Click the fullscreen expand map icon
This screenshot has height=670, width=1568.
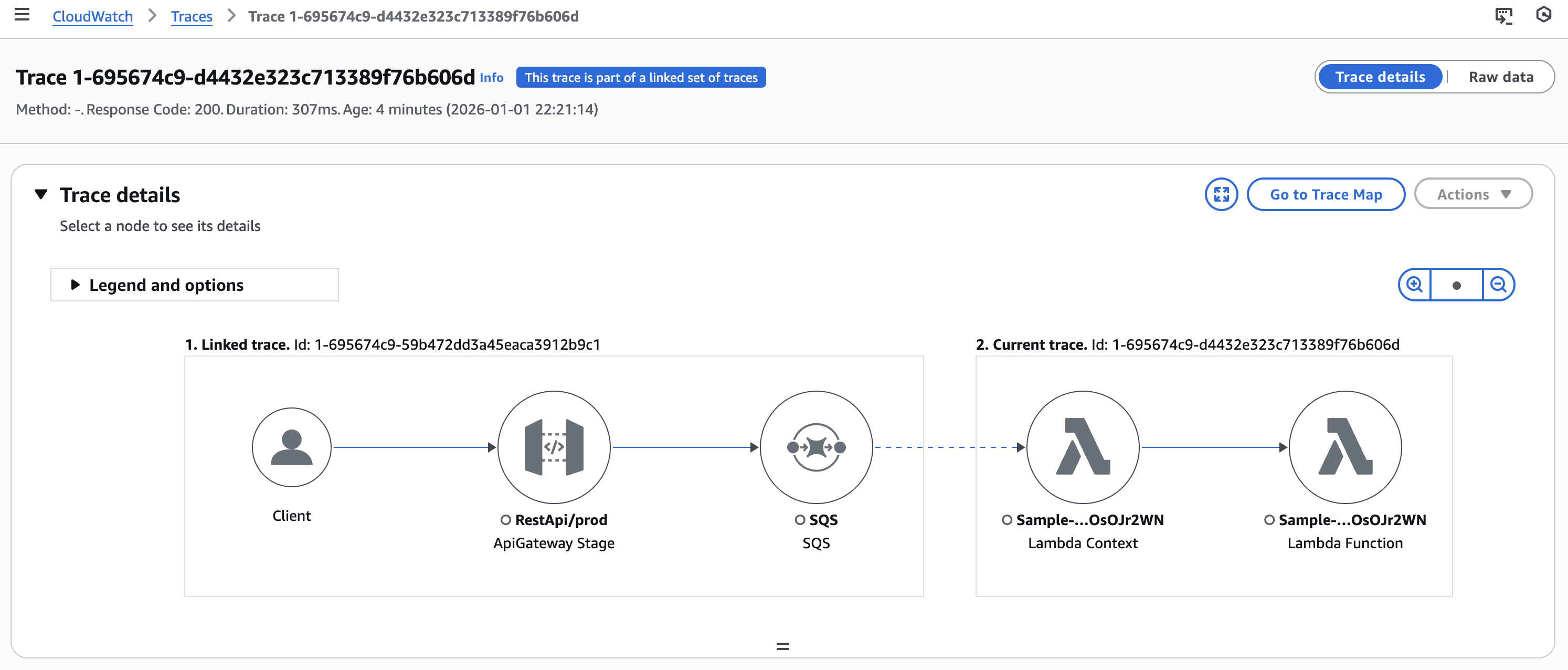1221,194
